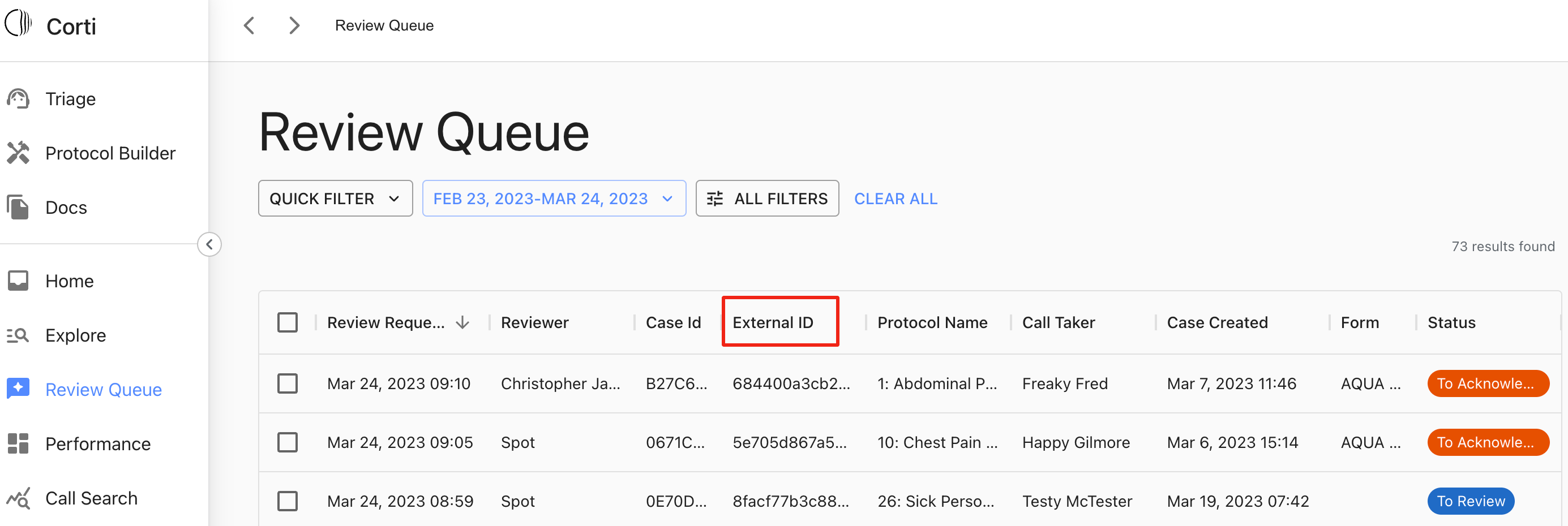Open Call Search chart icon
1568x526 pixels.
pos(18,498)
